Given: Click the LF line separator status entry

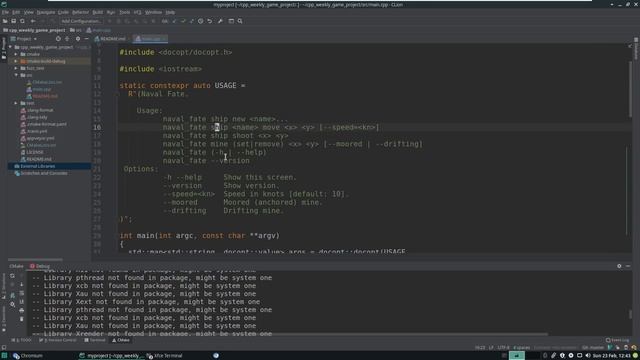Looking at the screenshot, I should (x=491, y=348).
